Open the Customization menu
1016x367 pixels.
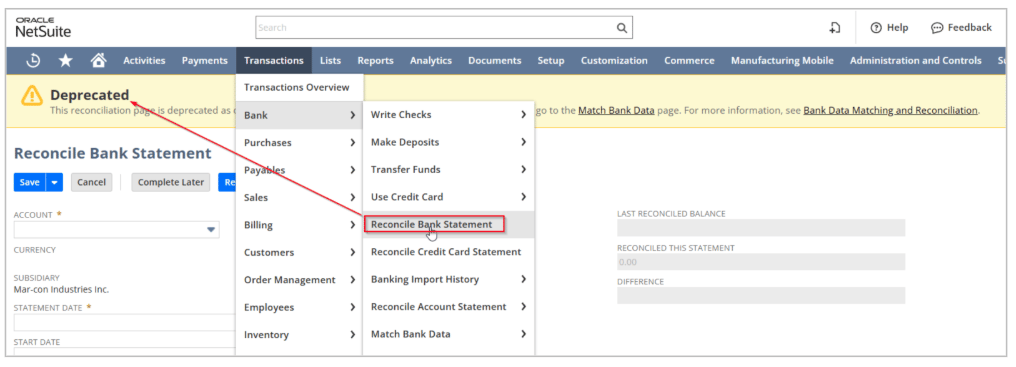click(x=614, y=60)
